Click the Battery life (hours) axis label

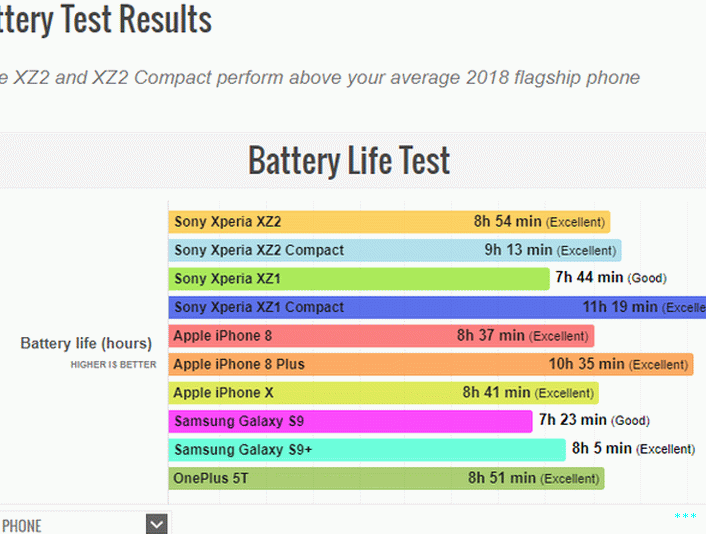86,344
